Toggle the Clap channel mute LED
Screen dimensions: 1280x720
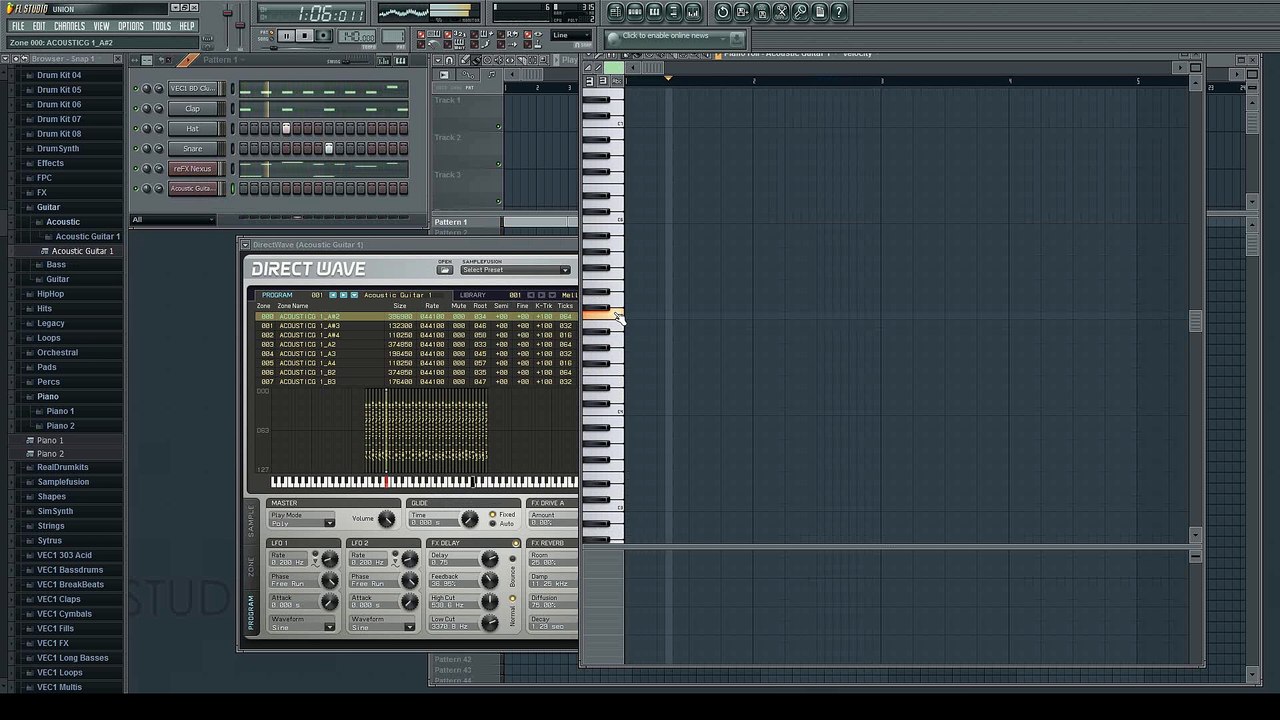click(x=136, y=108)
